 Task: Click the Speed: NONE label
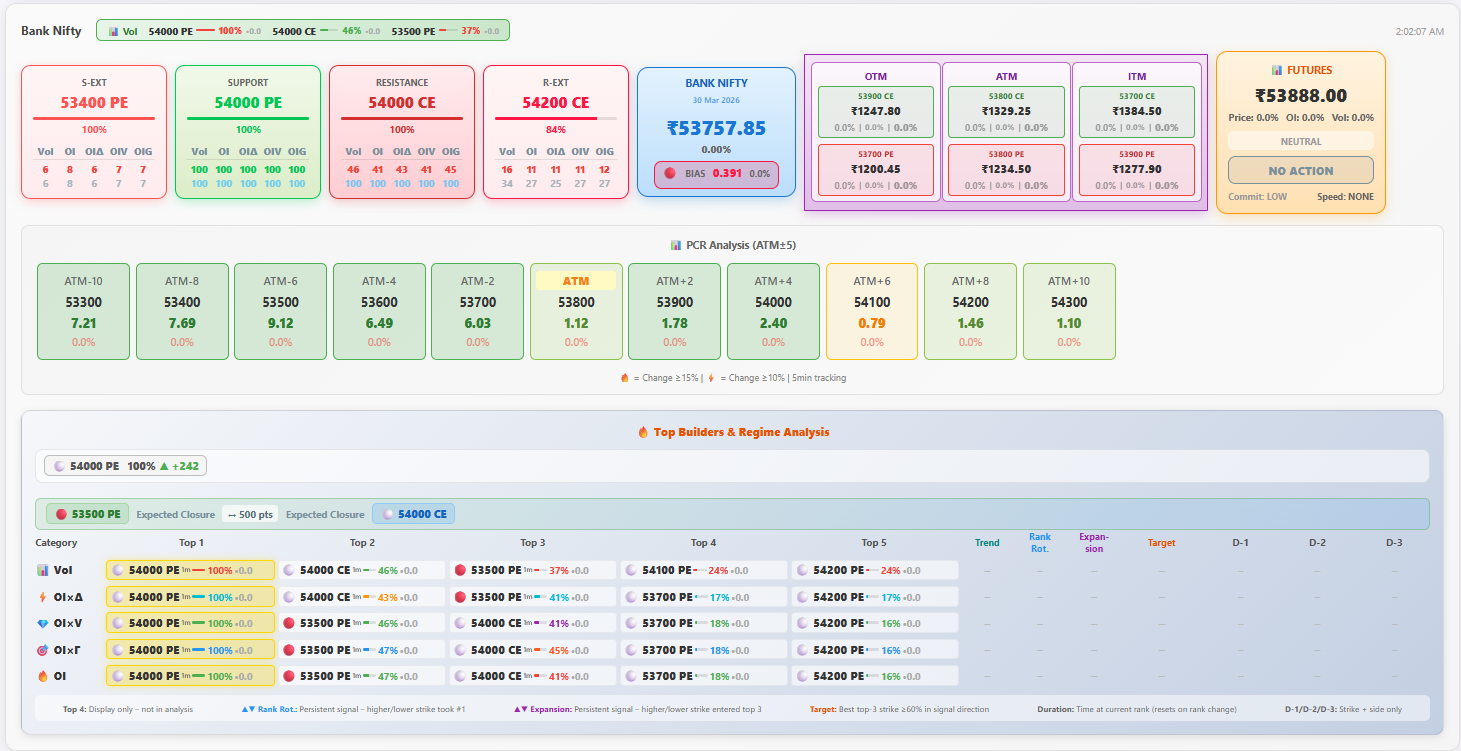[1345, 197]
